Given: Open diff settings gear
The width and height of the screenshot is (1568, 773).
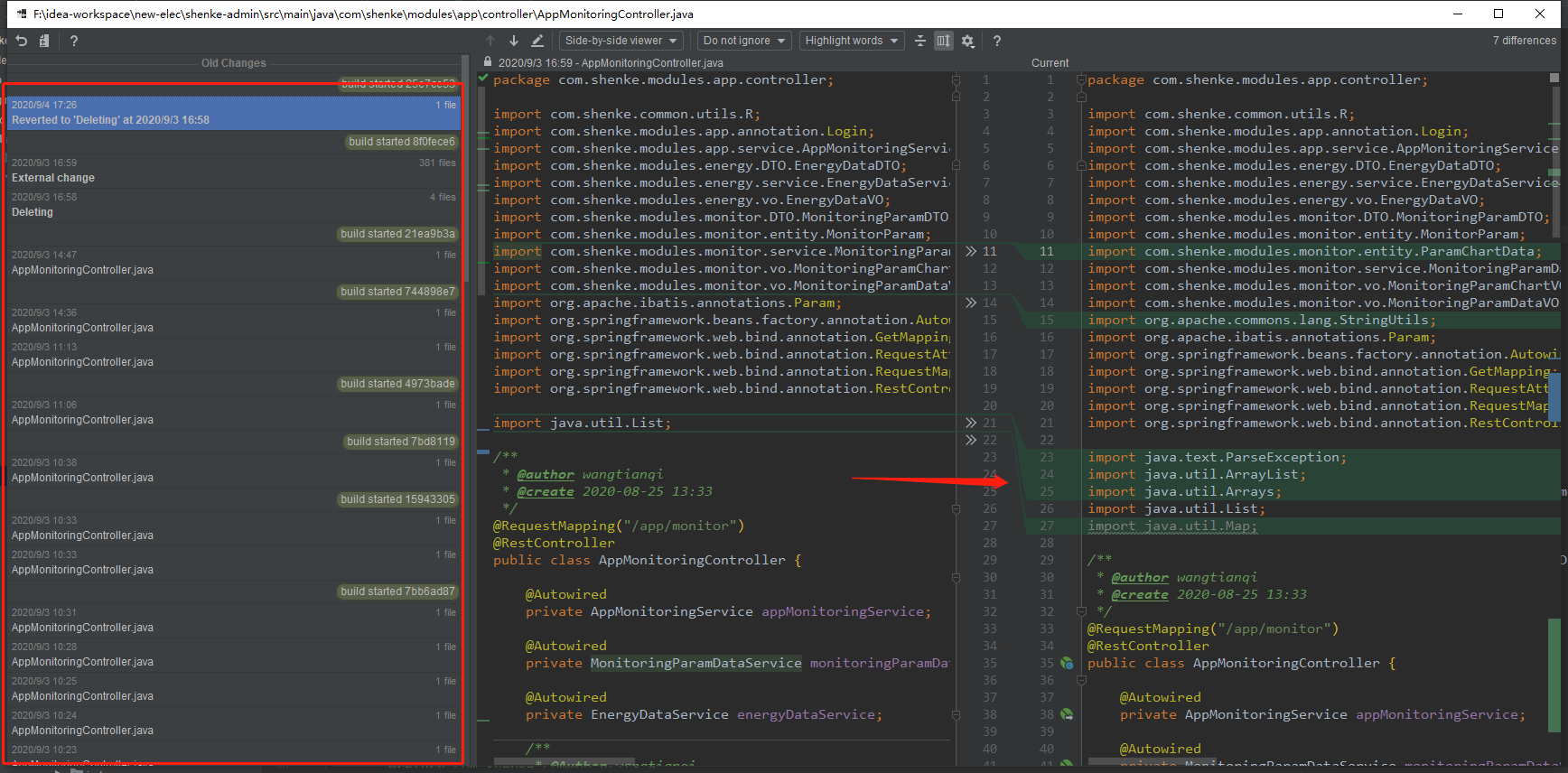Looking at the screenshot, I should (x=968, y=41).
